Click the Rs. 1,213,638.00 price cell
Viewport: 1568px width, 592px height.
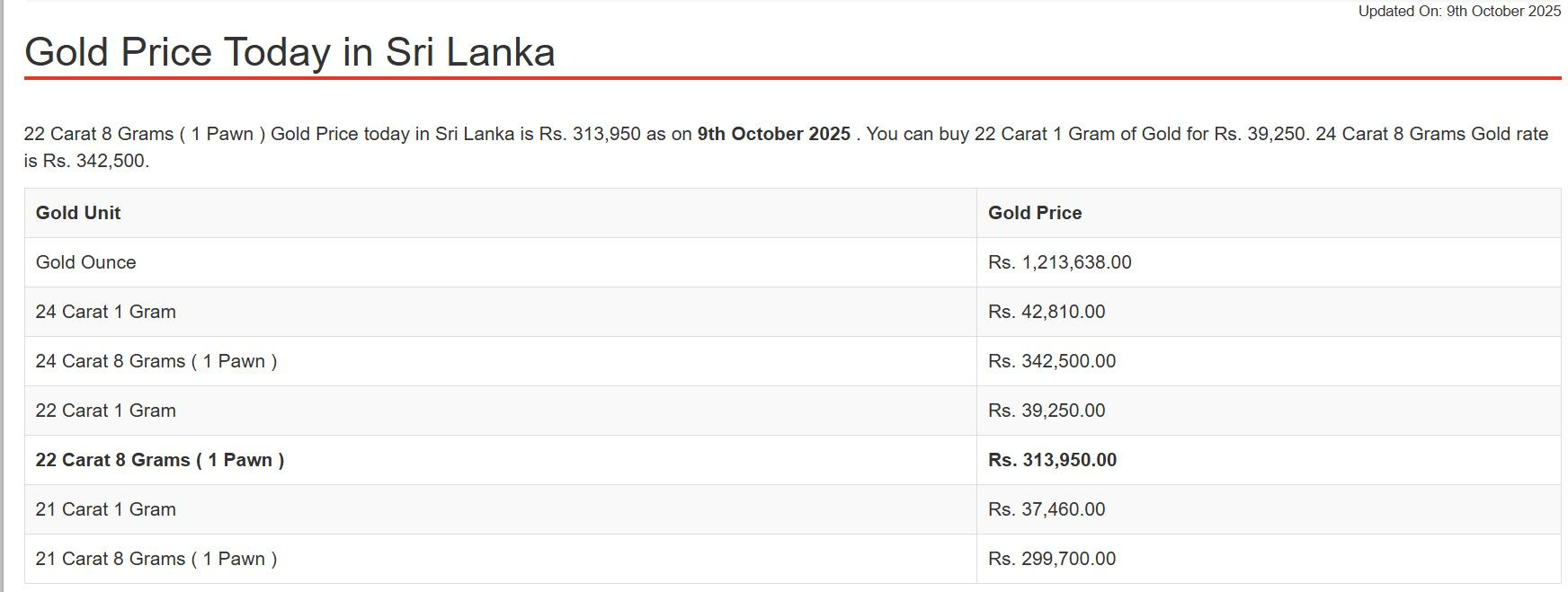click(1059, 262)
